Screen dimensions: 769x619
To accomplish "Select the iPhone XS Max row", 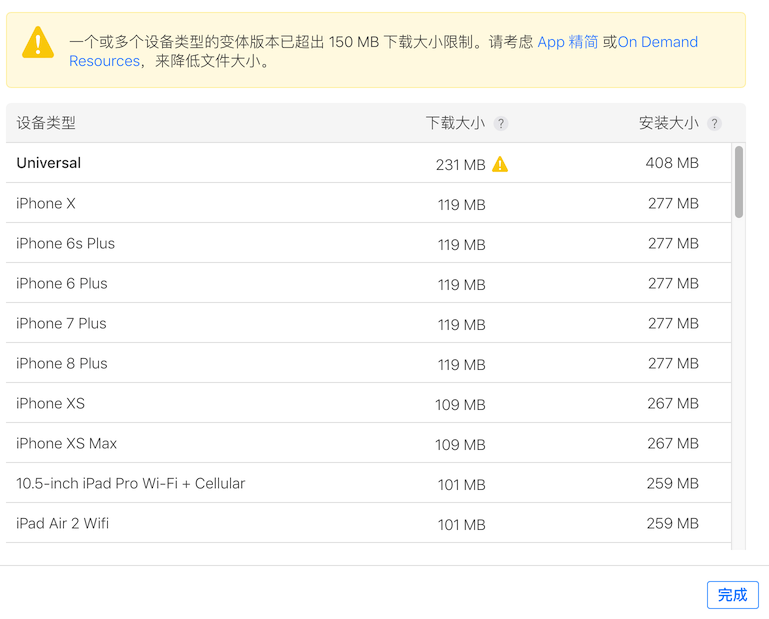I will click(x=368, y=443).
